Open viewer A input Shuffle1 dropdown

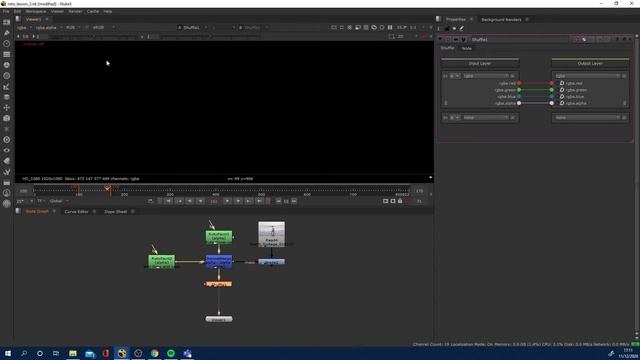[x=193, y=27]
